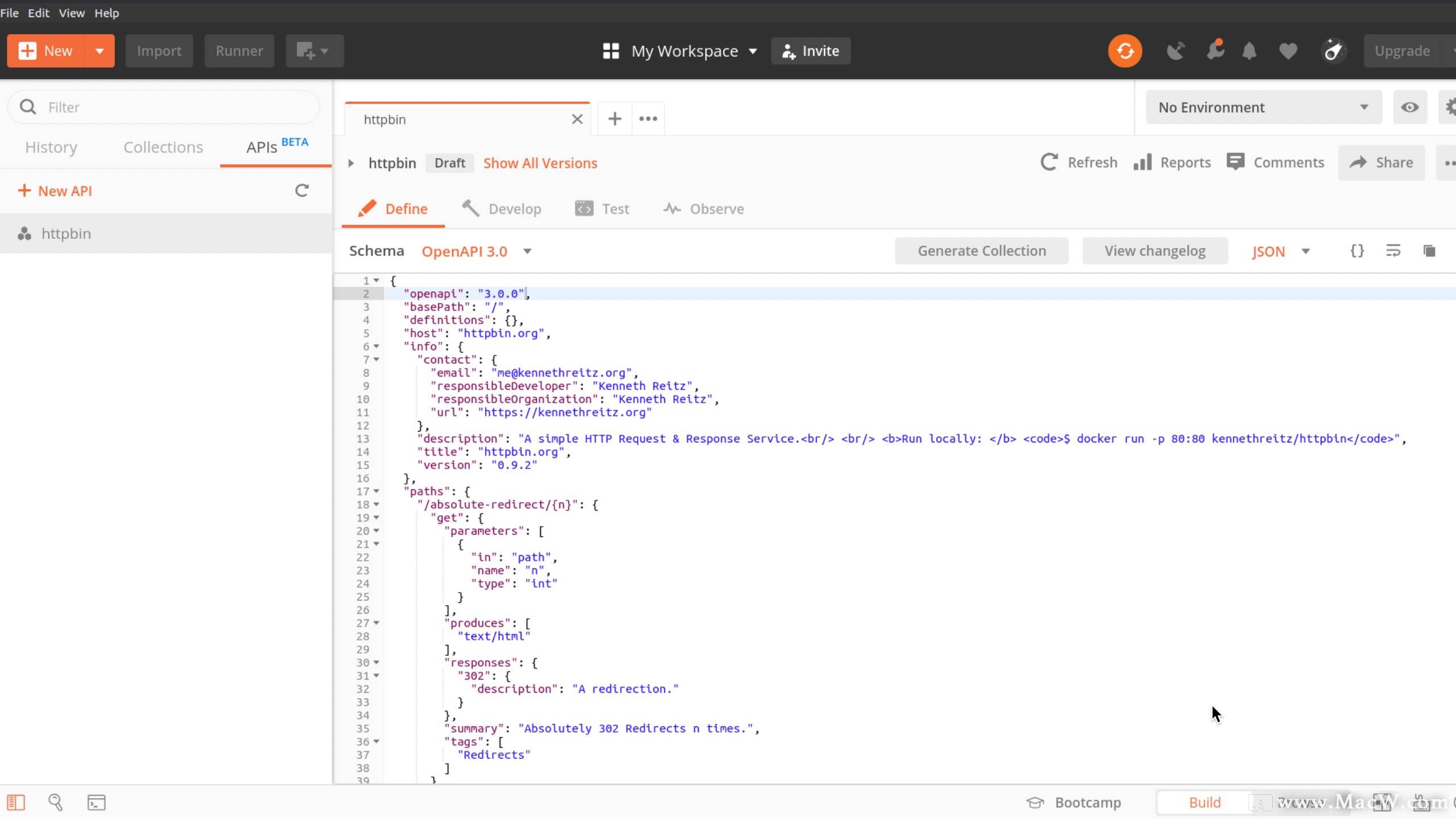Open the user avatar icon
This screenshot has height=819, width=1456.
(x=1334, y=51)
